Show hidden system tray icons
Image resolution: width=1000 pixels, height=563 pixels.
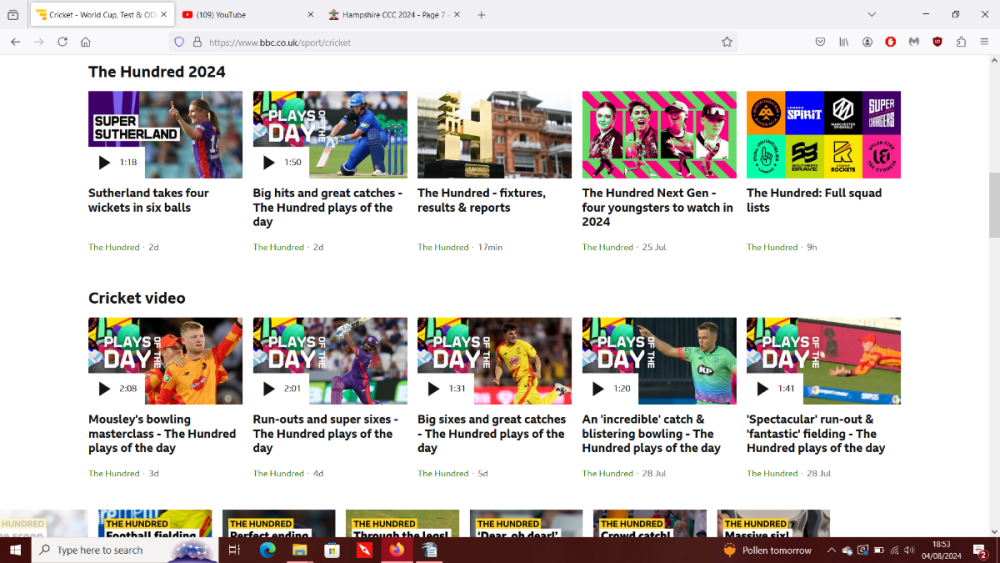(x=830, y=550)
